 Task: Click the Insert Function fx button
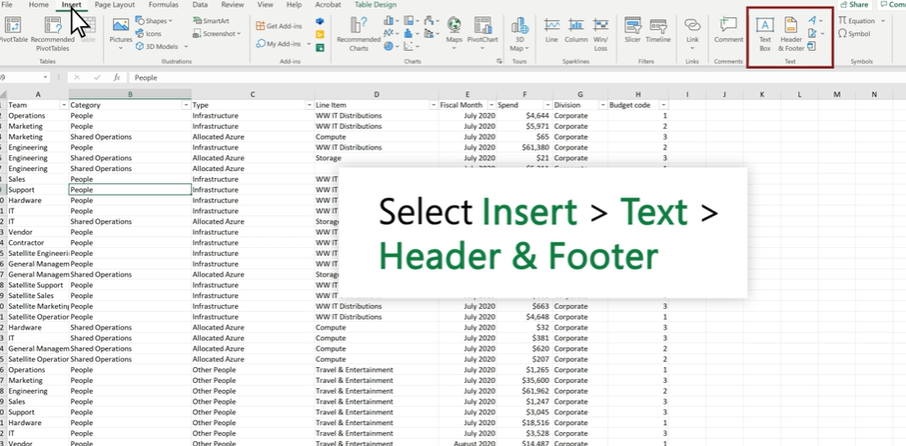point(116,77)
